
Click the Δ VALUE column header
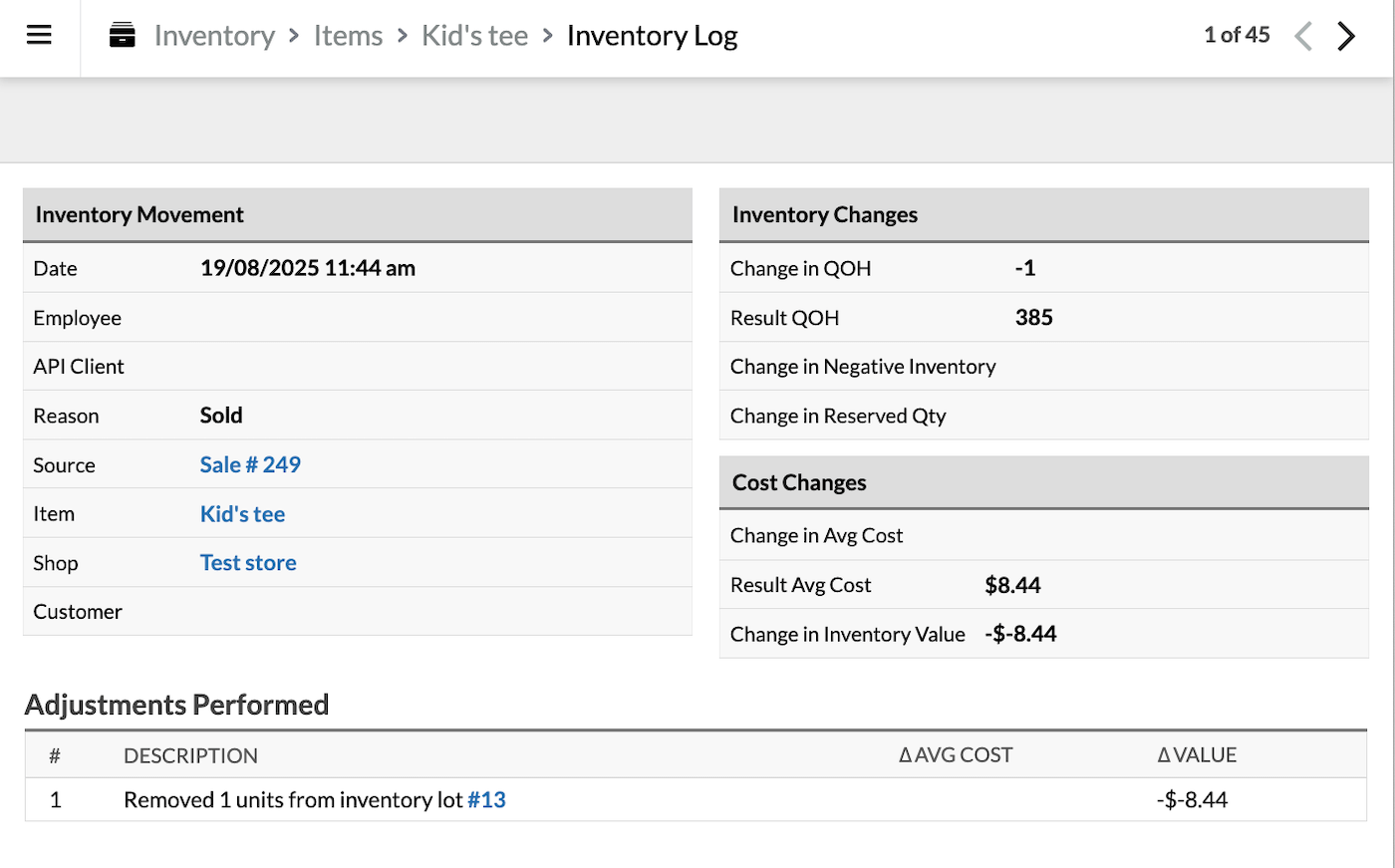click(1197, 755)
